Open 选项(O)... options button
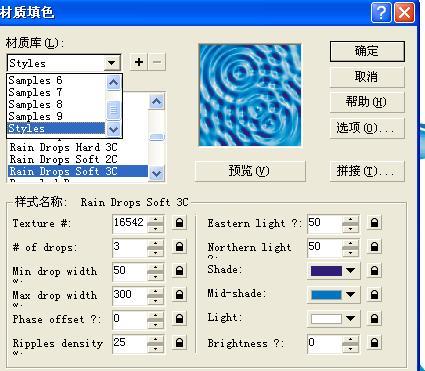The height and width of the screenshot is (371, 425). (367, 128)
